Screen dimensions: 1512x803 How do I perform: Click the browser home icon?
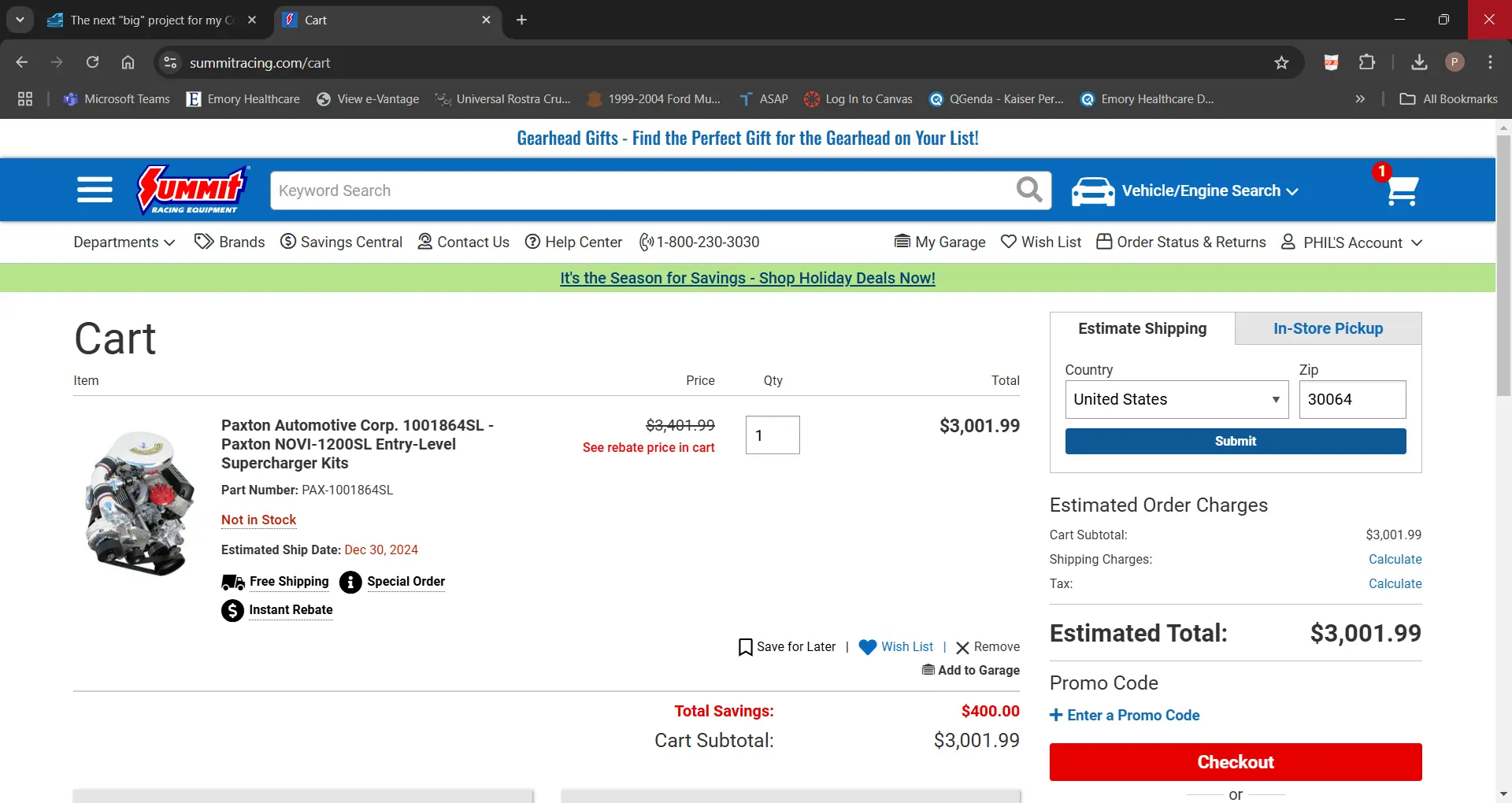pyautogui.click(x=128, y=62)
